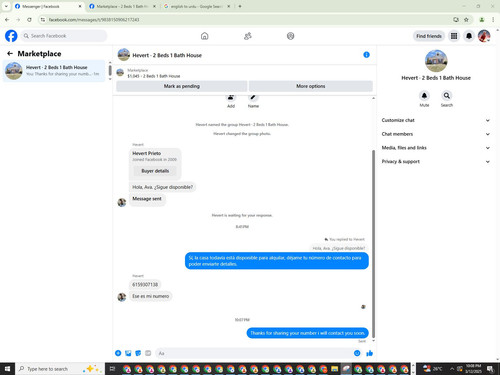
Task: Choose a sticker from the composer
Action: 138,353
